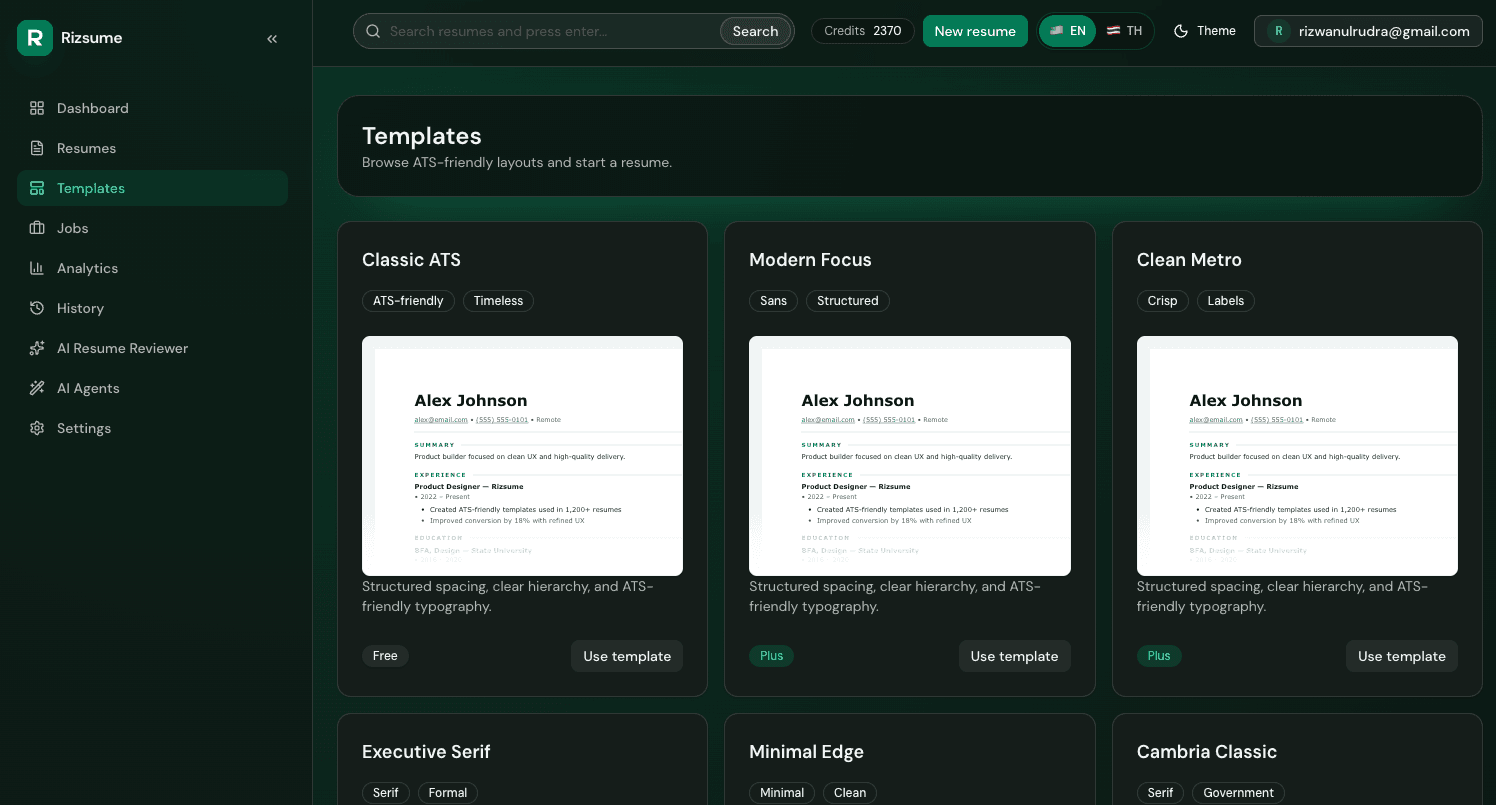The height and width of the screenshot is (805, 1496).
Task: Click the Plus badge on Clean Metro
Action: 1159,656
